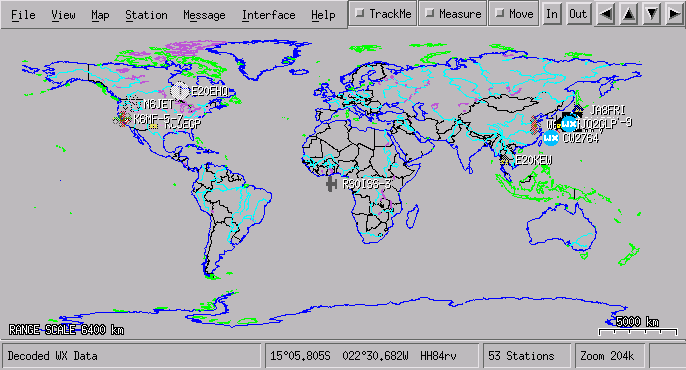Click the Decoded WX Data status field
686x370 pixels.
[x=131, y=356]
